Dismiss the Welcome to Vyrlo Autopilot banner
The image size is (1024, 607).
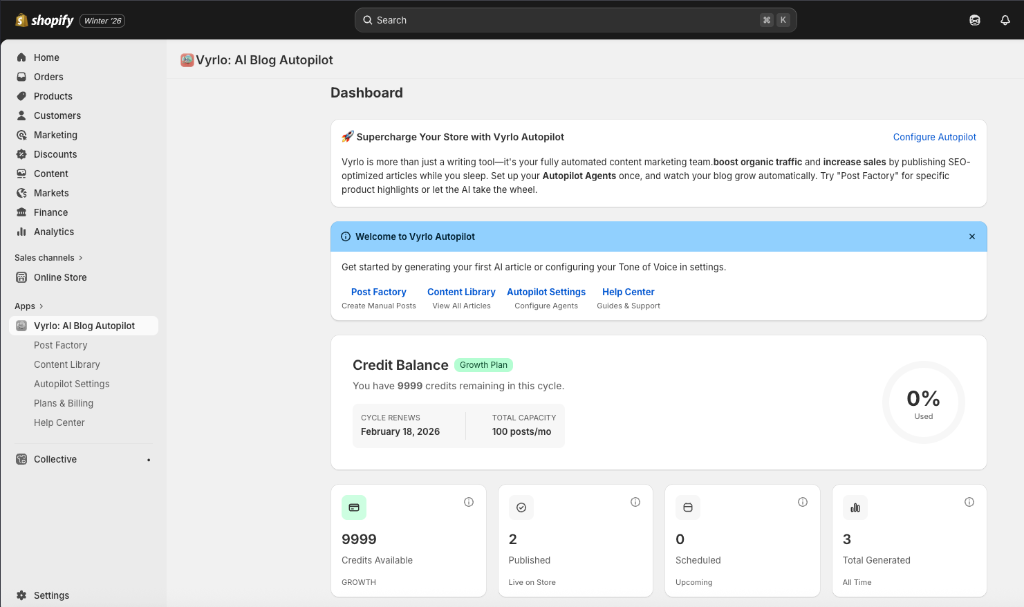point(972,237)
